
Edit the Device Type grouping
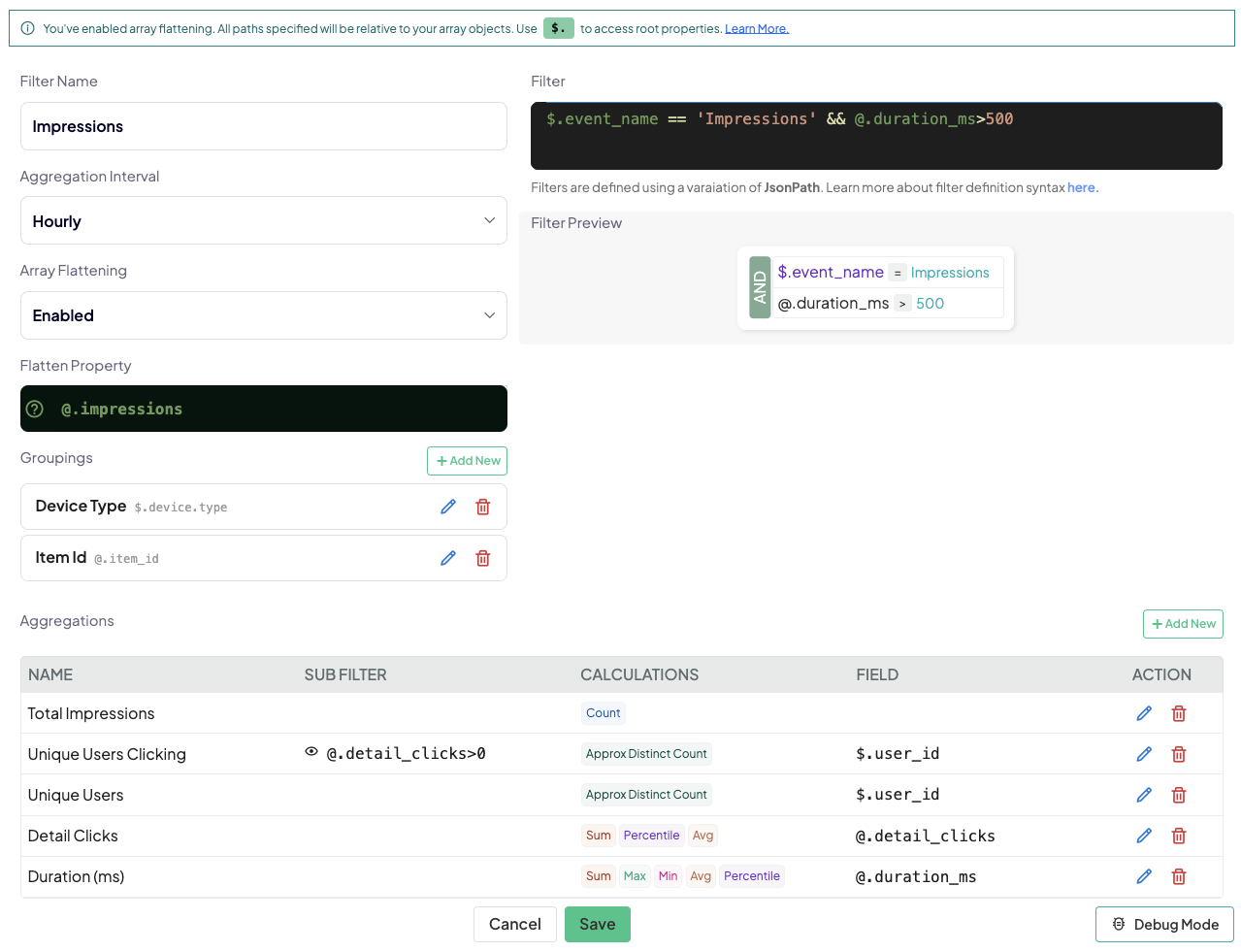447,506
